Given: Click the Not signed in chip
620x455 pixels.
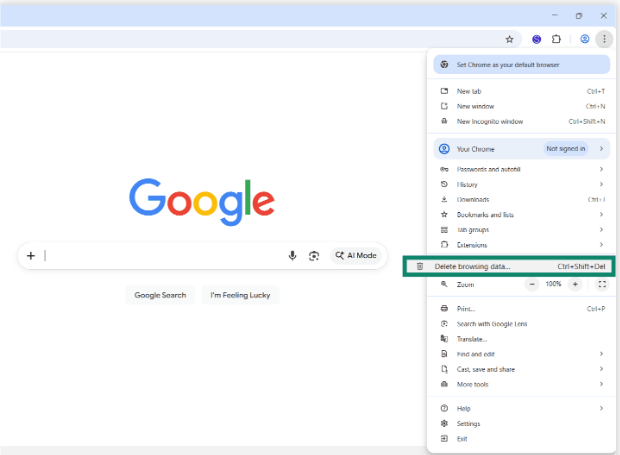Looking at the screenshot, I should [x=565, y=149].
